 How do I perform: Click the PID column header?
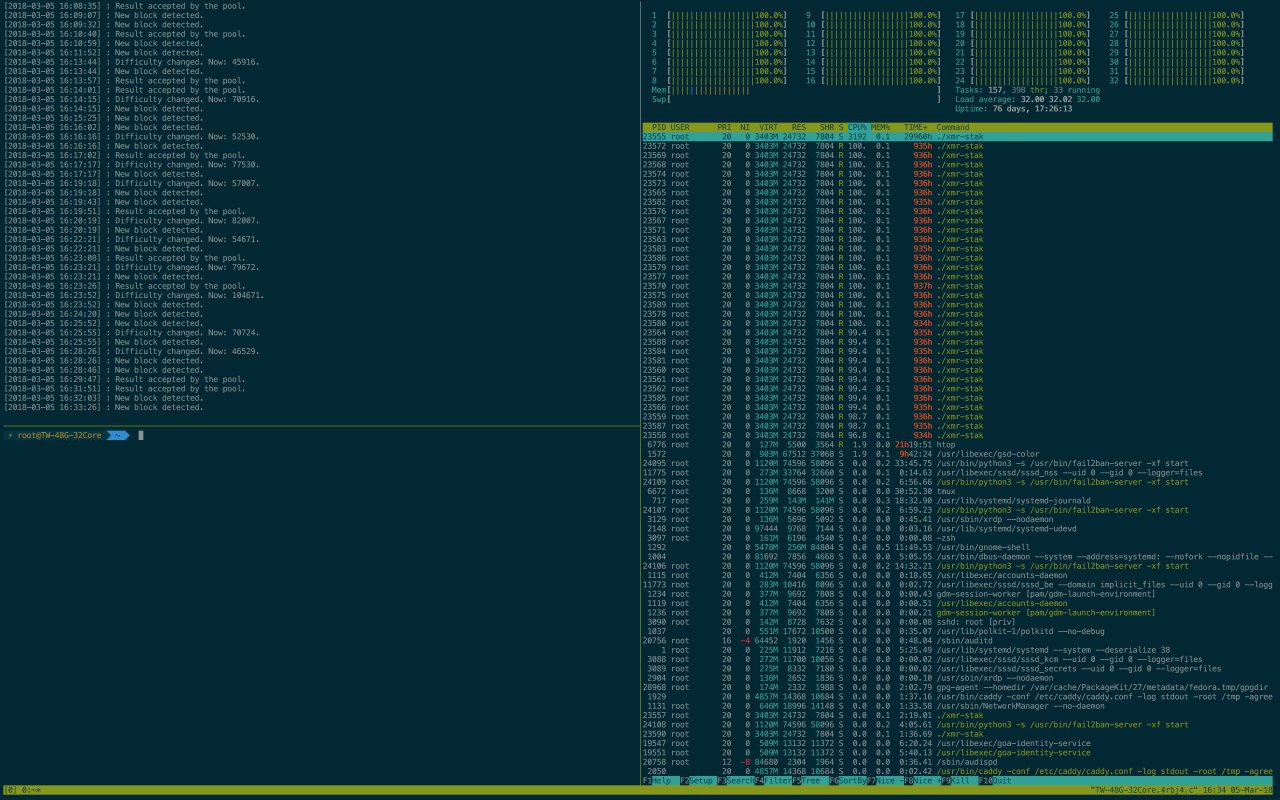(x=658, y=127)
